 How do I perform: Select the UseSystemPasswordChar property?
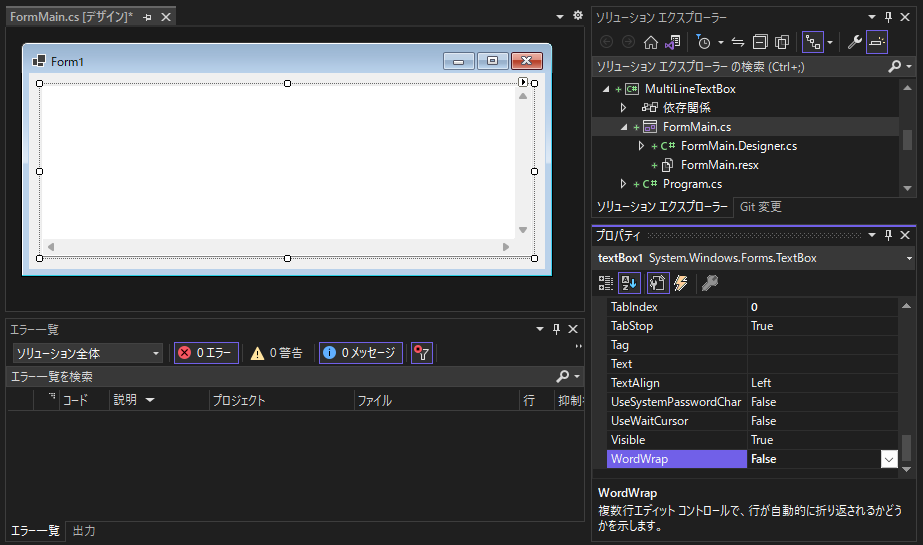(676, 402)
